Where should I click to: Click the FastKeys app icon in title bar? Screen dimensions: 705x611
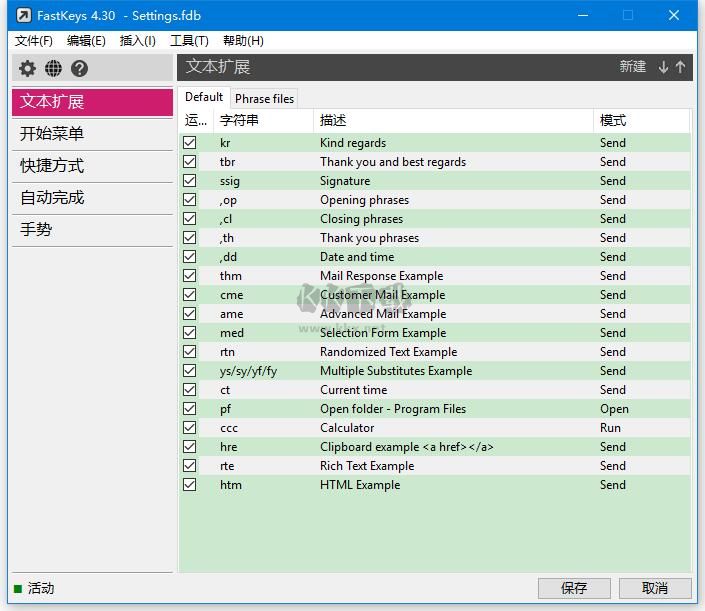click(24, 15)
